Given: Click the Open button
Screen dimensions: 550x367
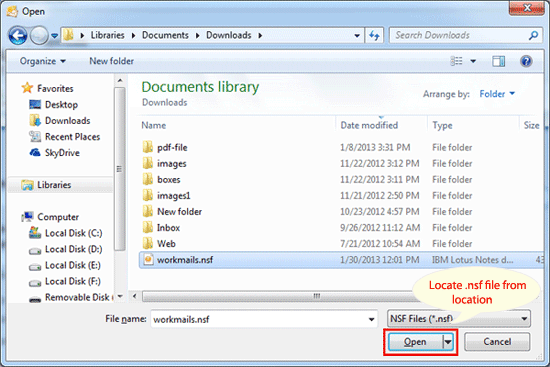Looking at the screenshot, I should point(415,341).
